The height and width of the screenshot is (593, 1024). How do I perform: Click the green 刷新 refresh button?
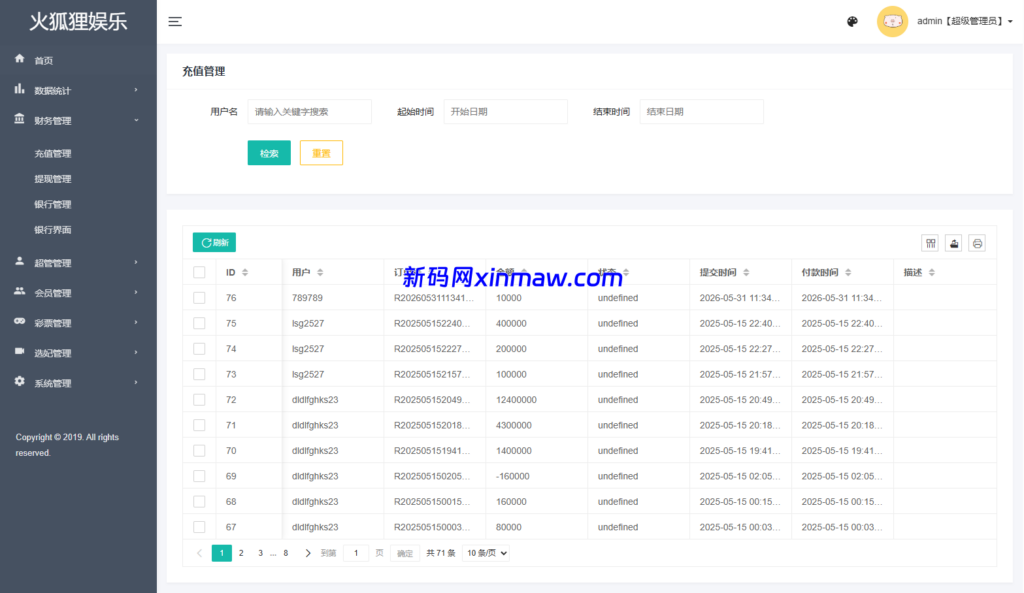point(214,242)
